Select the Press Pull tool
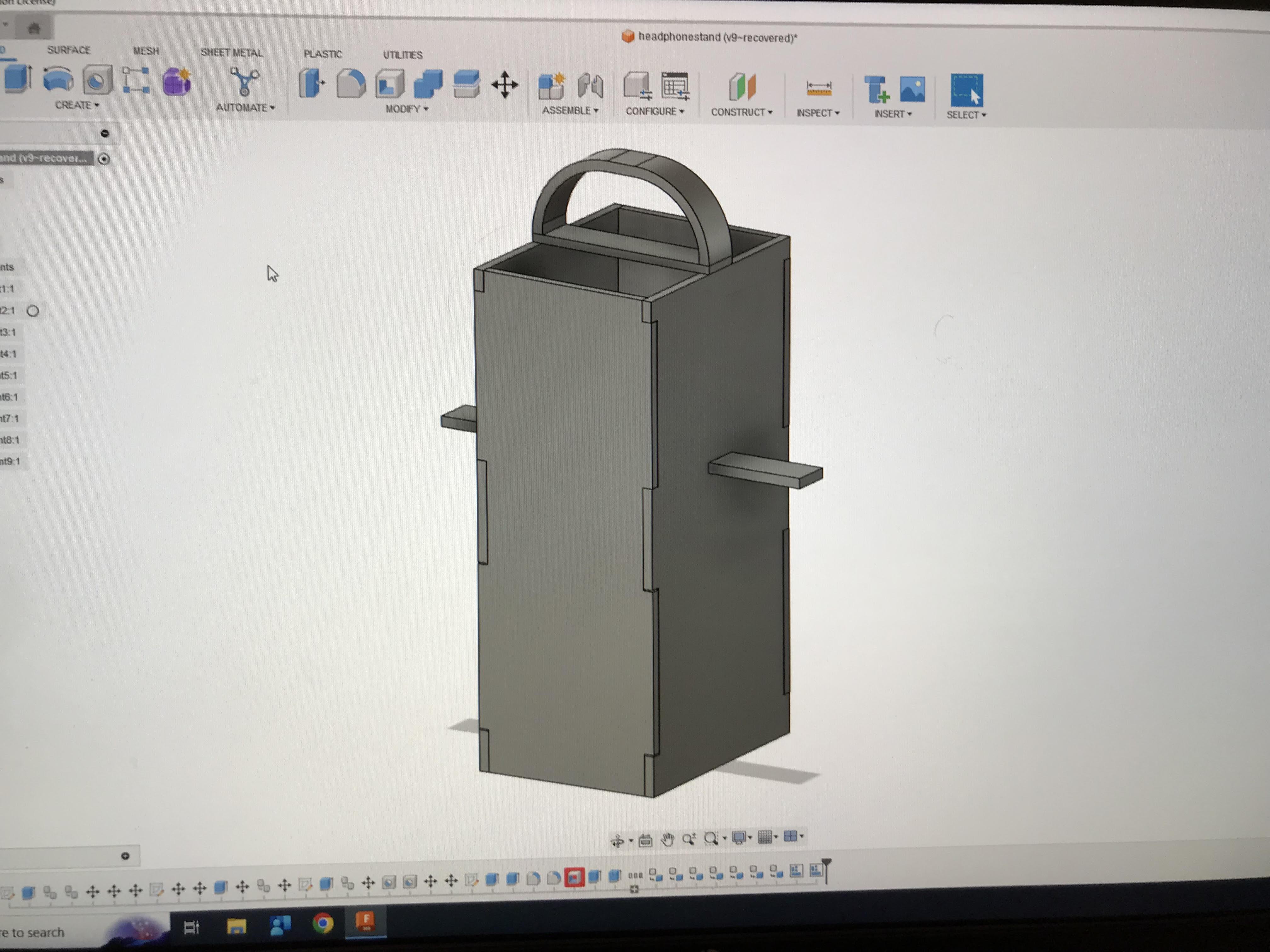The width and height of the screenshot is (1270, 952). click(x=312, y=83)
